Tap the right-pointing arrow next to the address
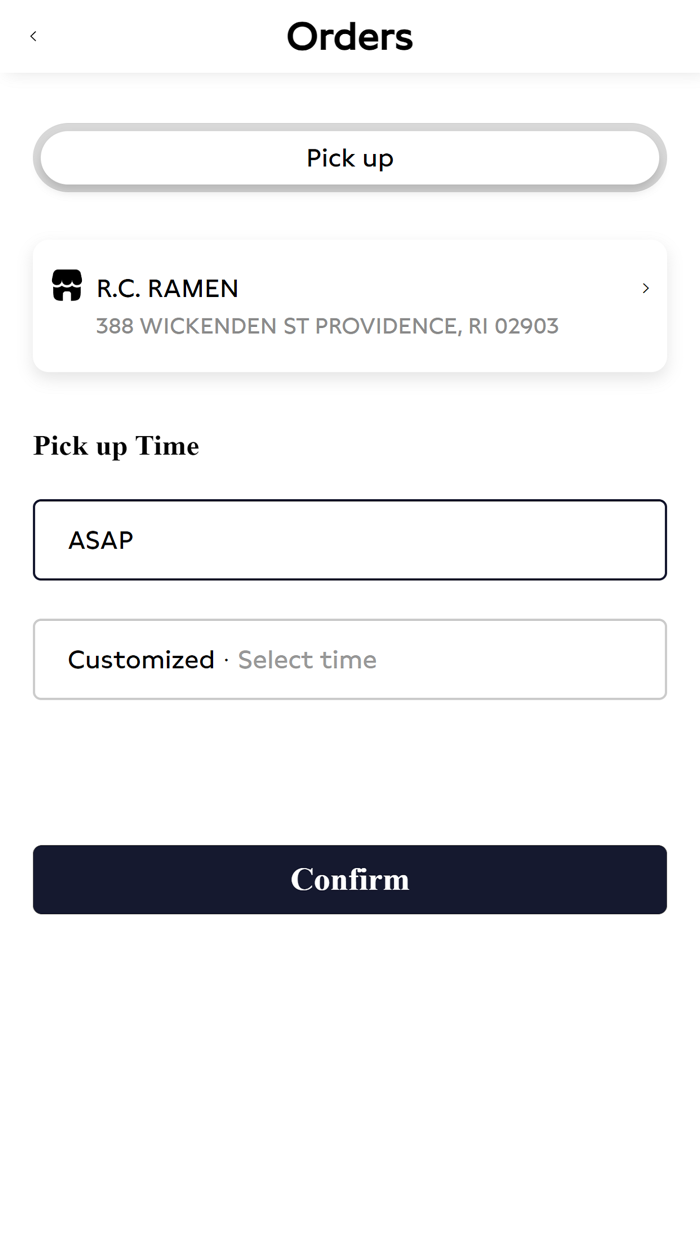Screen dimensions: 700x1244 coord(646,288)
